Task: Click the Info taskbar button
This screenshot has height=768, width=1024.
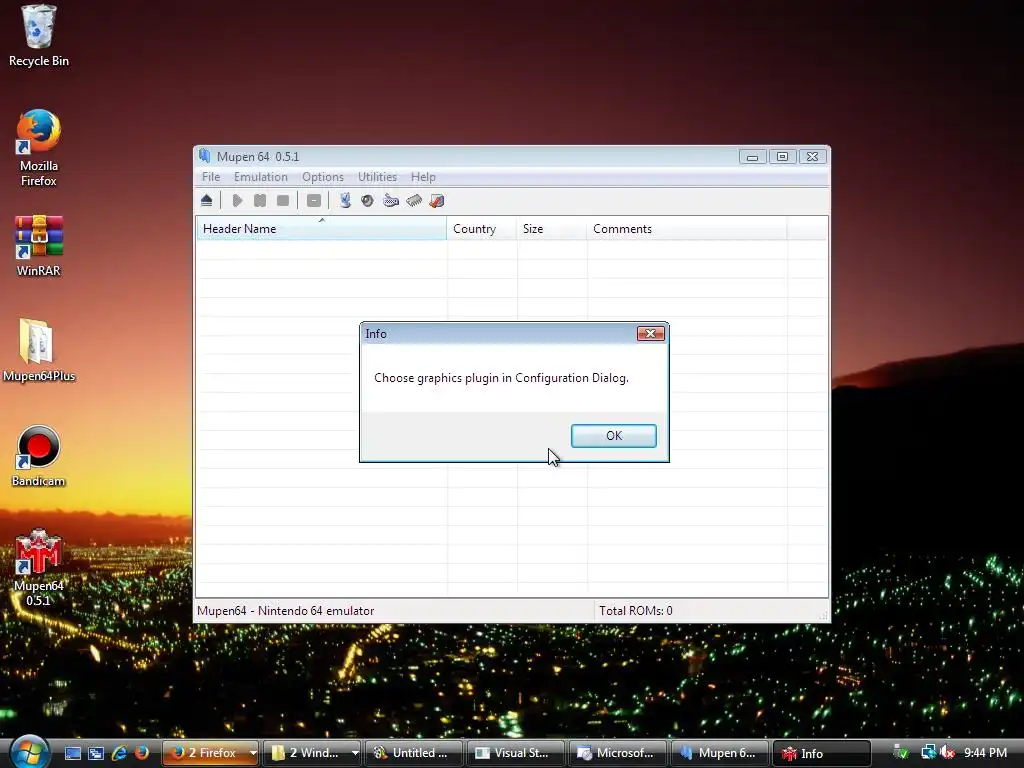Action: 822,753
